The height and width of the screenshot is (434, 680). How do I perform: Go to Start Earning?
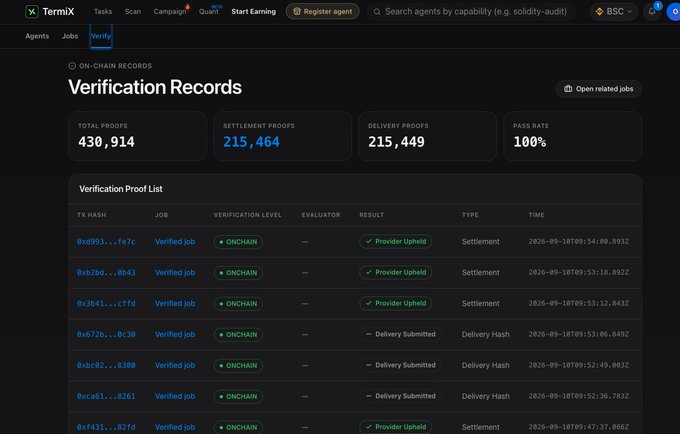click(253, 12)
